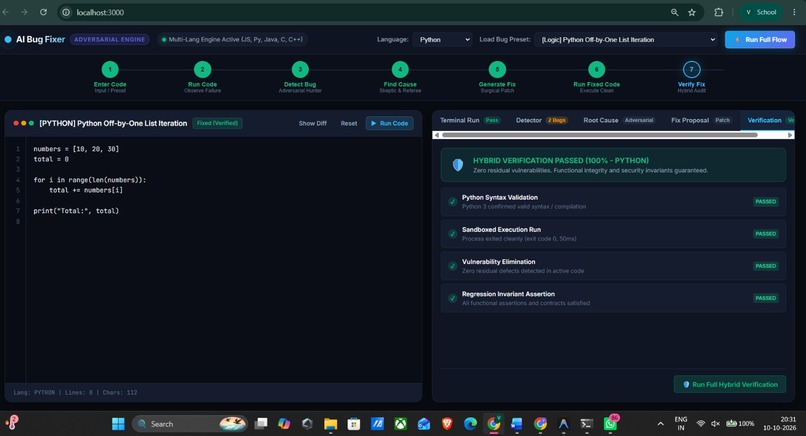Click Reset in the editor header
Image resolution: width=806 pixels, height=436 pixels.
(x=349, y=123)
